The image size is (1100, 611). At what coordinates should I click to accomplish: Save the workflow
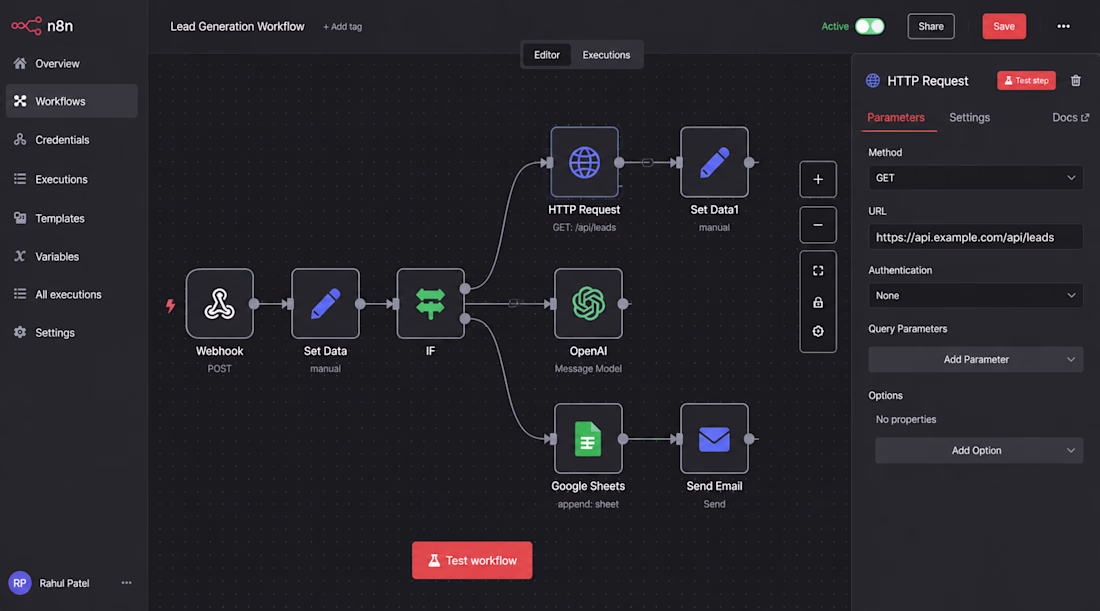(x=1004, y=26)
